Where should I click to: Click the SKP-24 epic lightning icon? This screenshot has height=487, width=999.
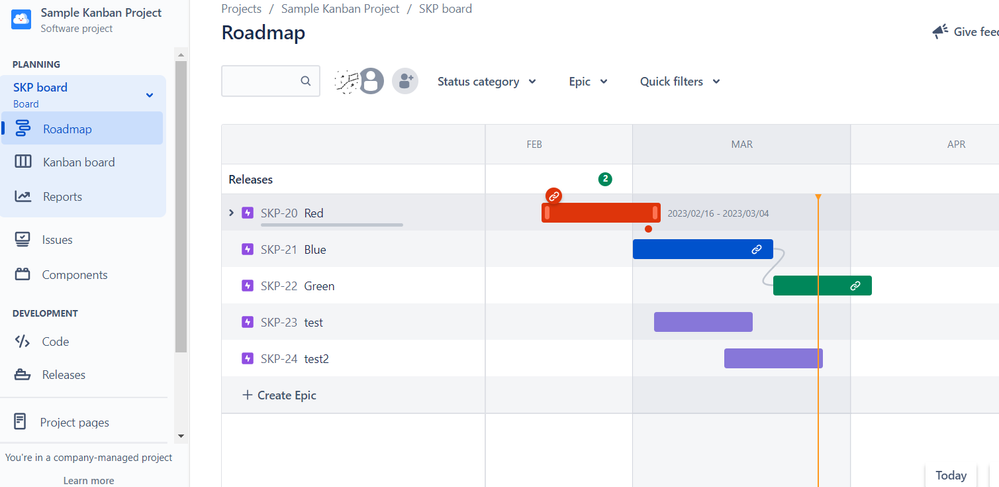pyautogui.click(x=248, y=358)
